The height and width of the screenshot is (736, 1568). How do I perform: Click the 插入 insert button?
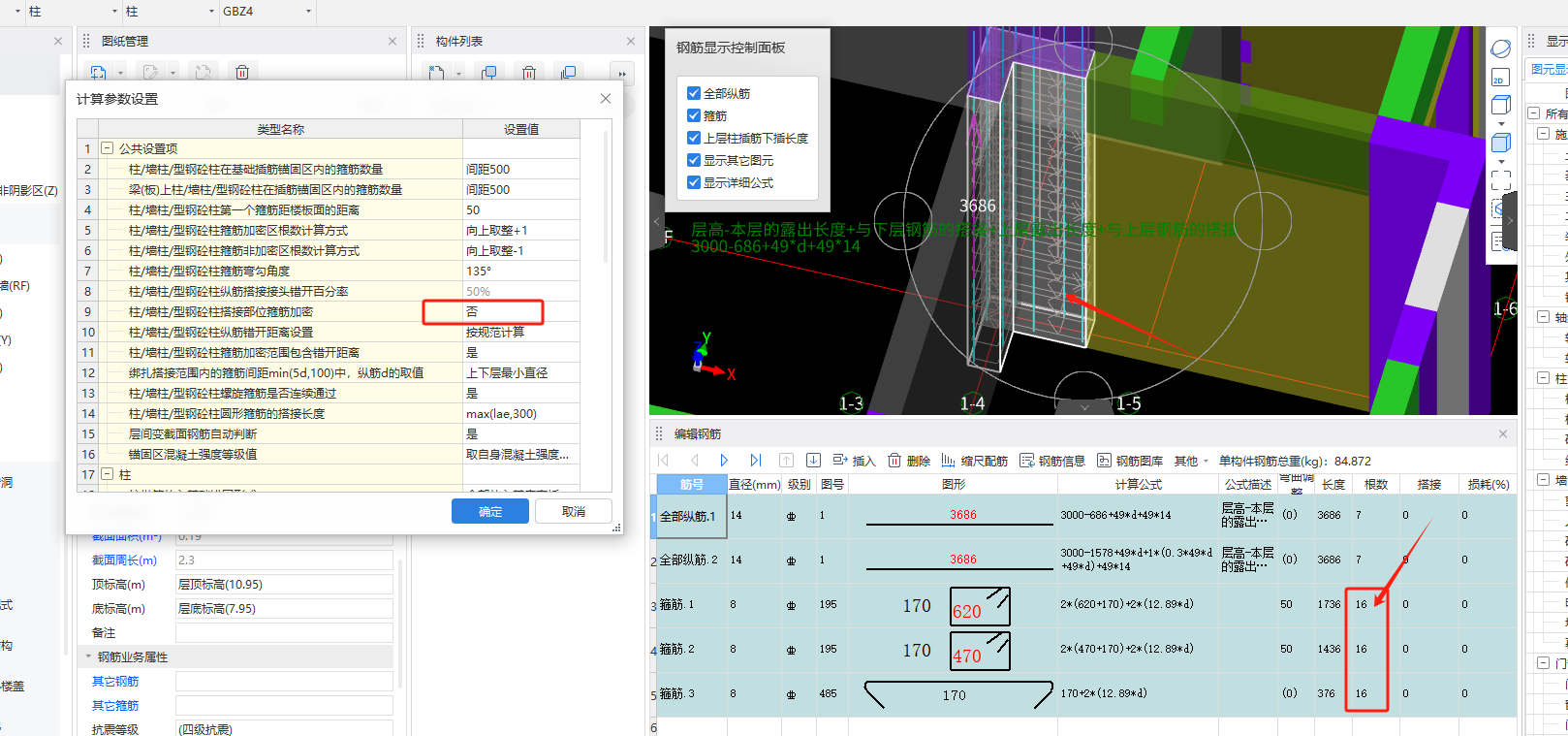[x=854, y=461]
